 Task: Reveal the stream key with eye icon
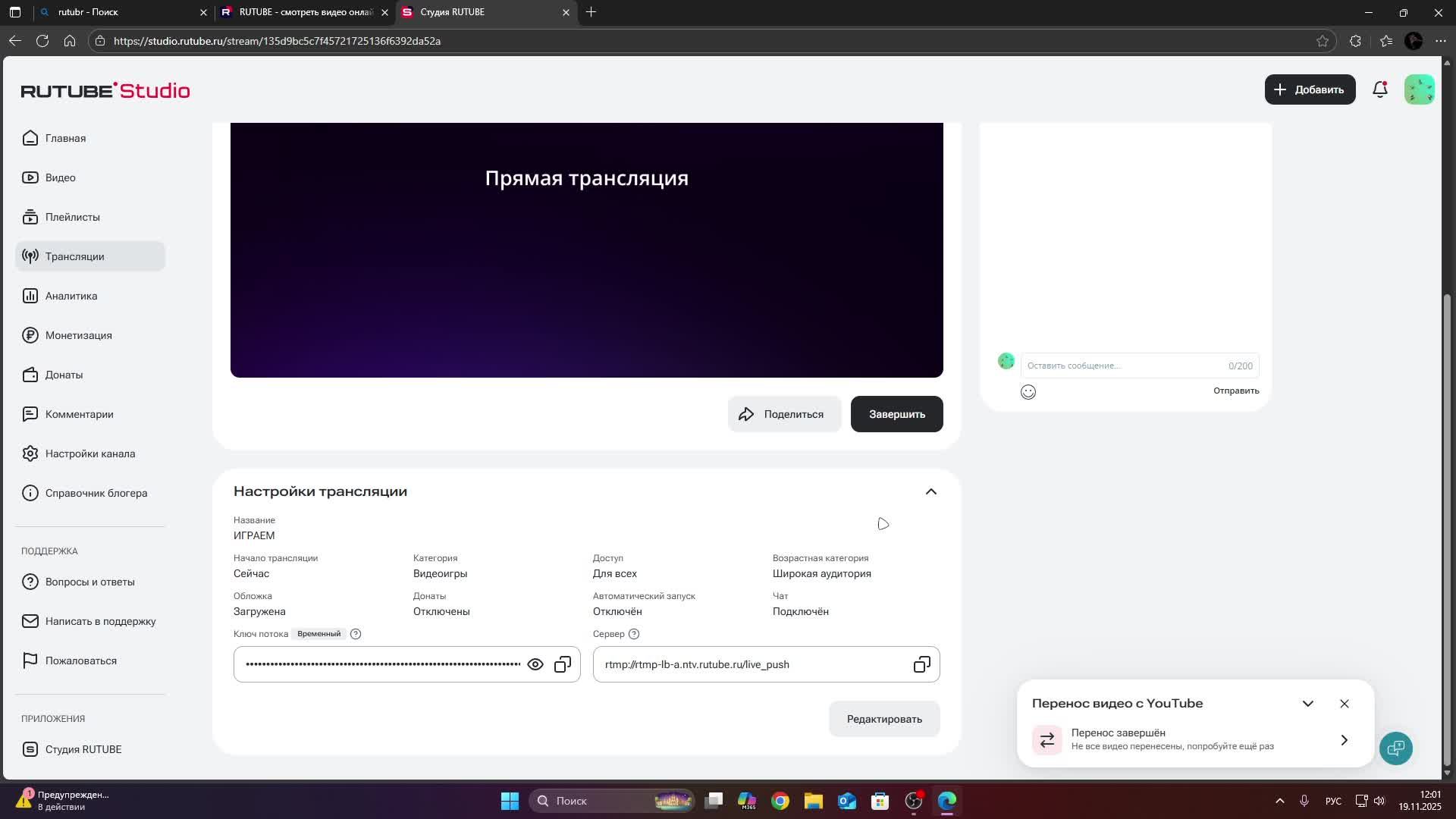point(535,664)
